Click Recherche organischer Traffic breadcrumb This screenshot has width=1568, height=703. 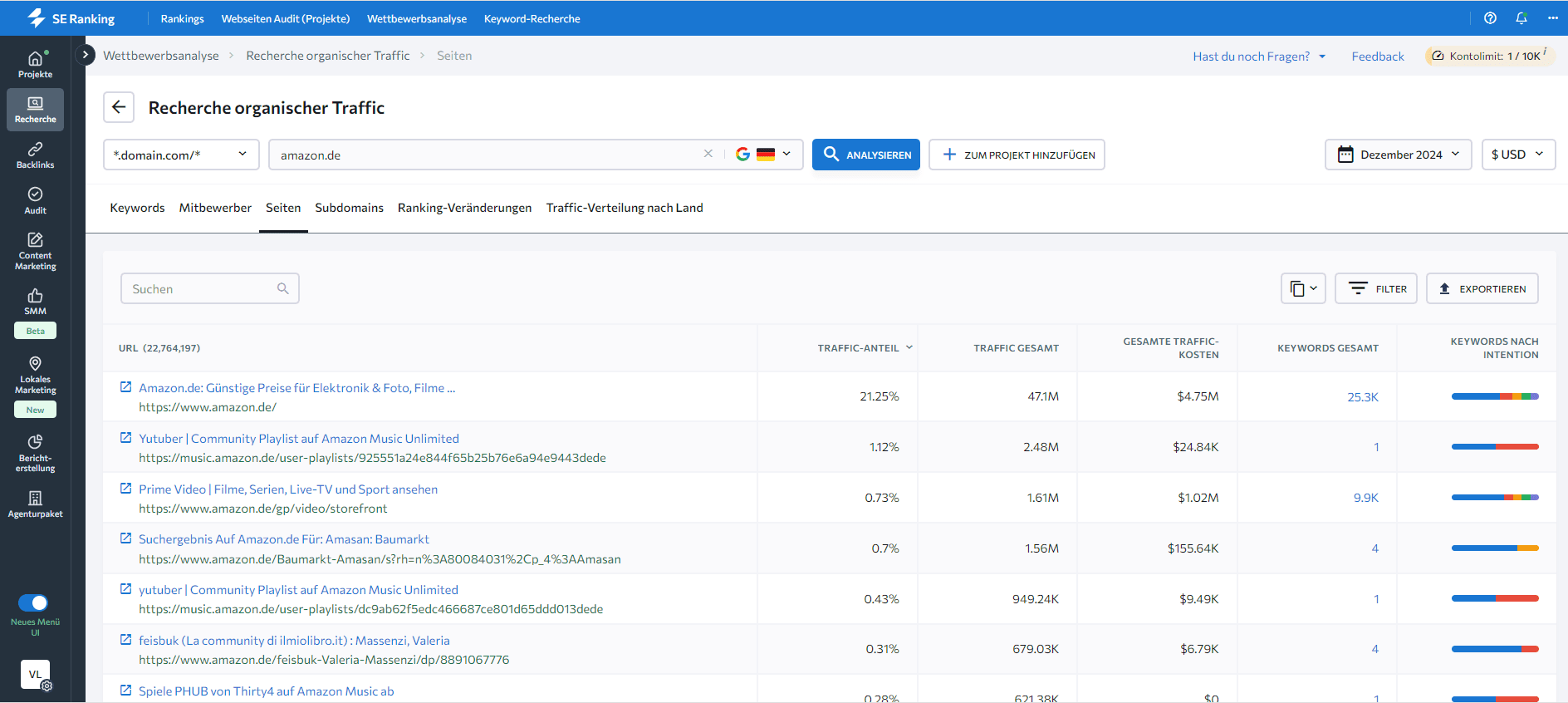[328, 56]
